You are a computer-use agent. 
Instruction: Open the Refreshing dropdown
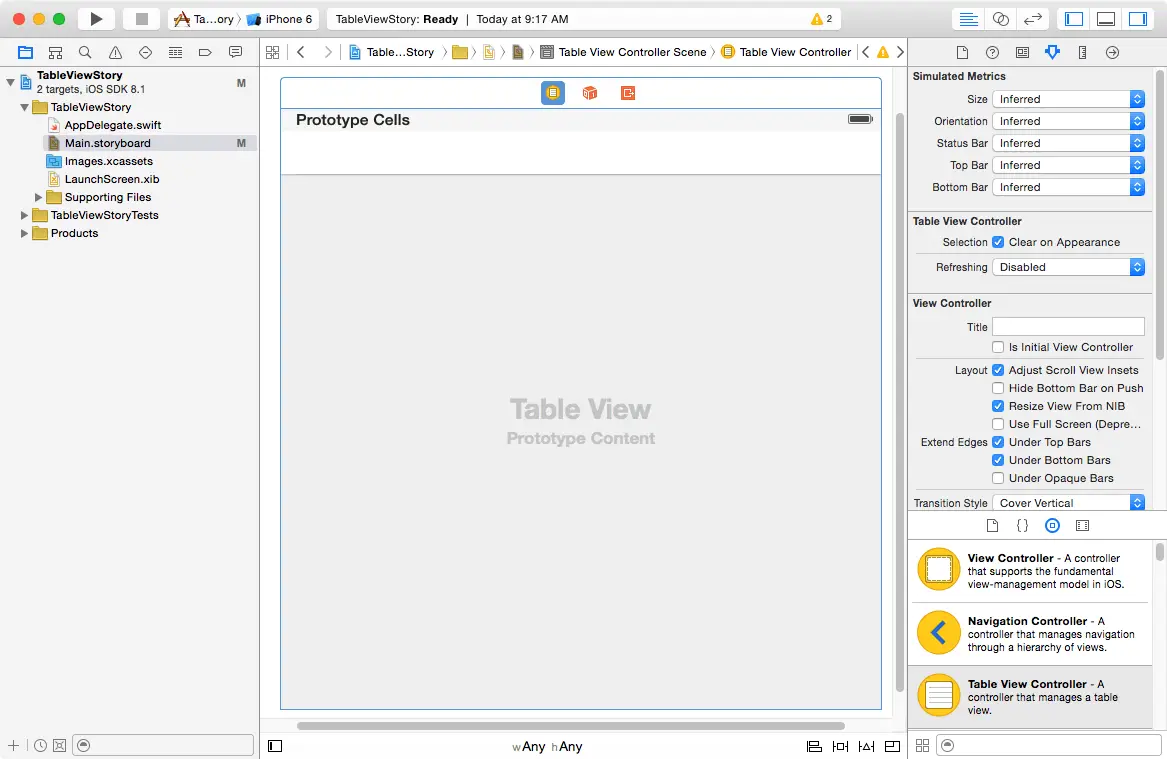tap(1068, 267)
